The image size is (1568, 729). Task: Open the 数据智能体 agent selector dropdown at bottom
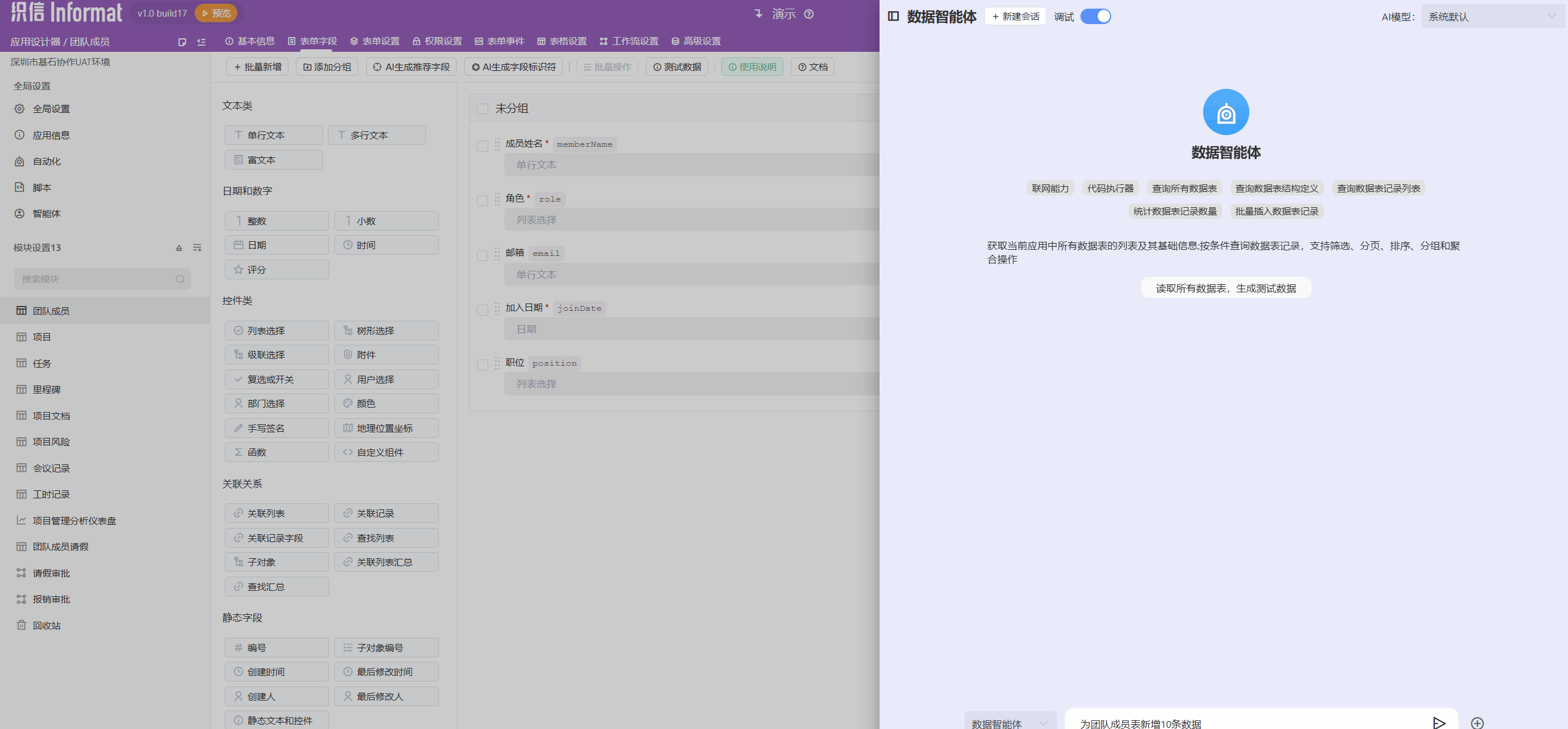point(1010,723)
